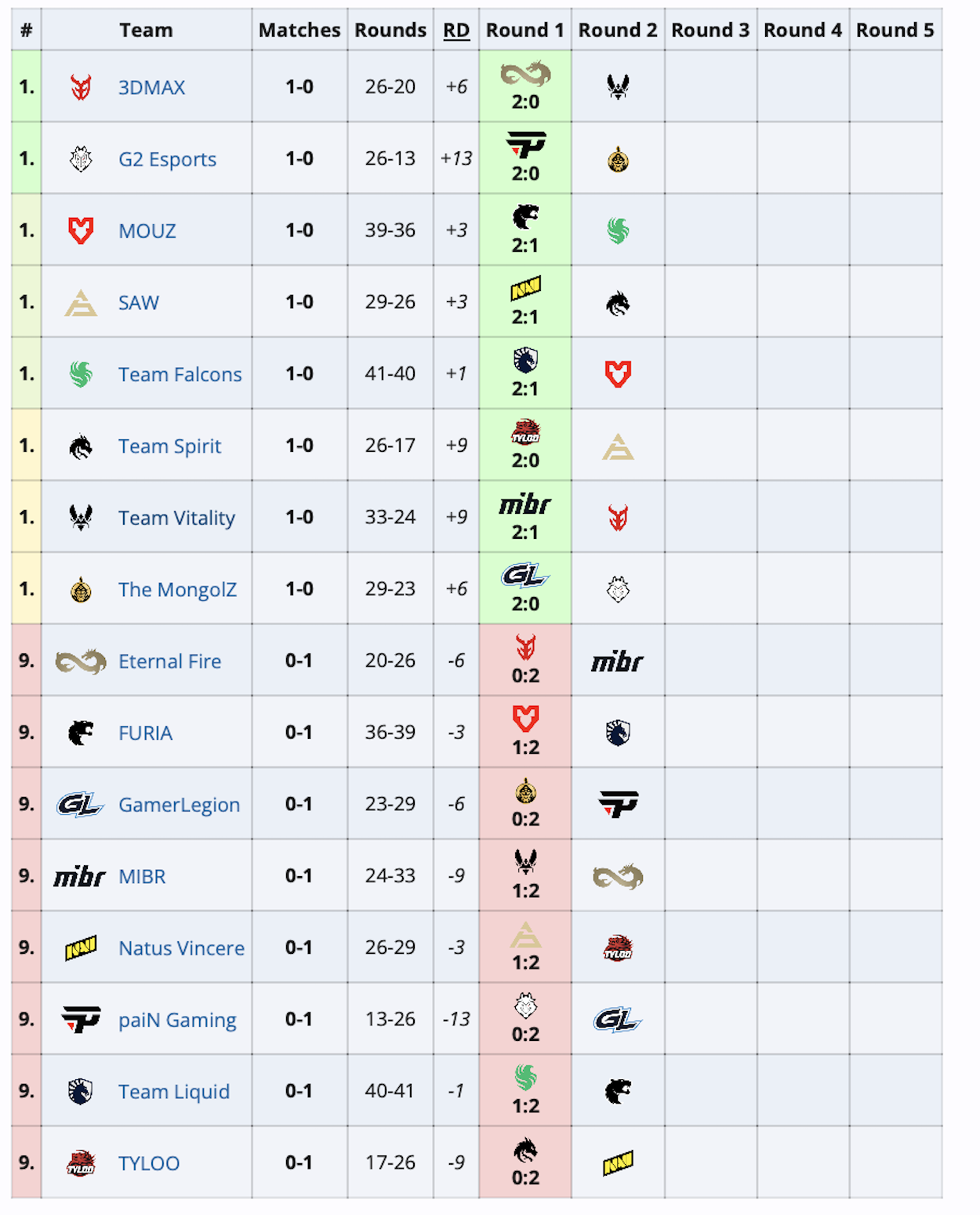Viewport: 980px width, 1215px height.
Task: Click the Round 3 column header
Action: [x=710, y=30]
